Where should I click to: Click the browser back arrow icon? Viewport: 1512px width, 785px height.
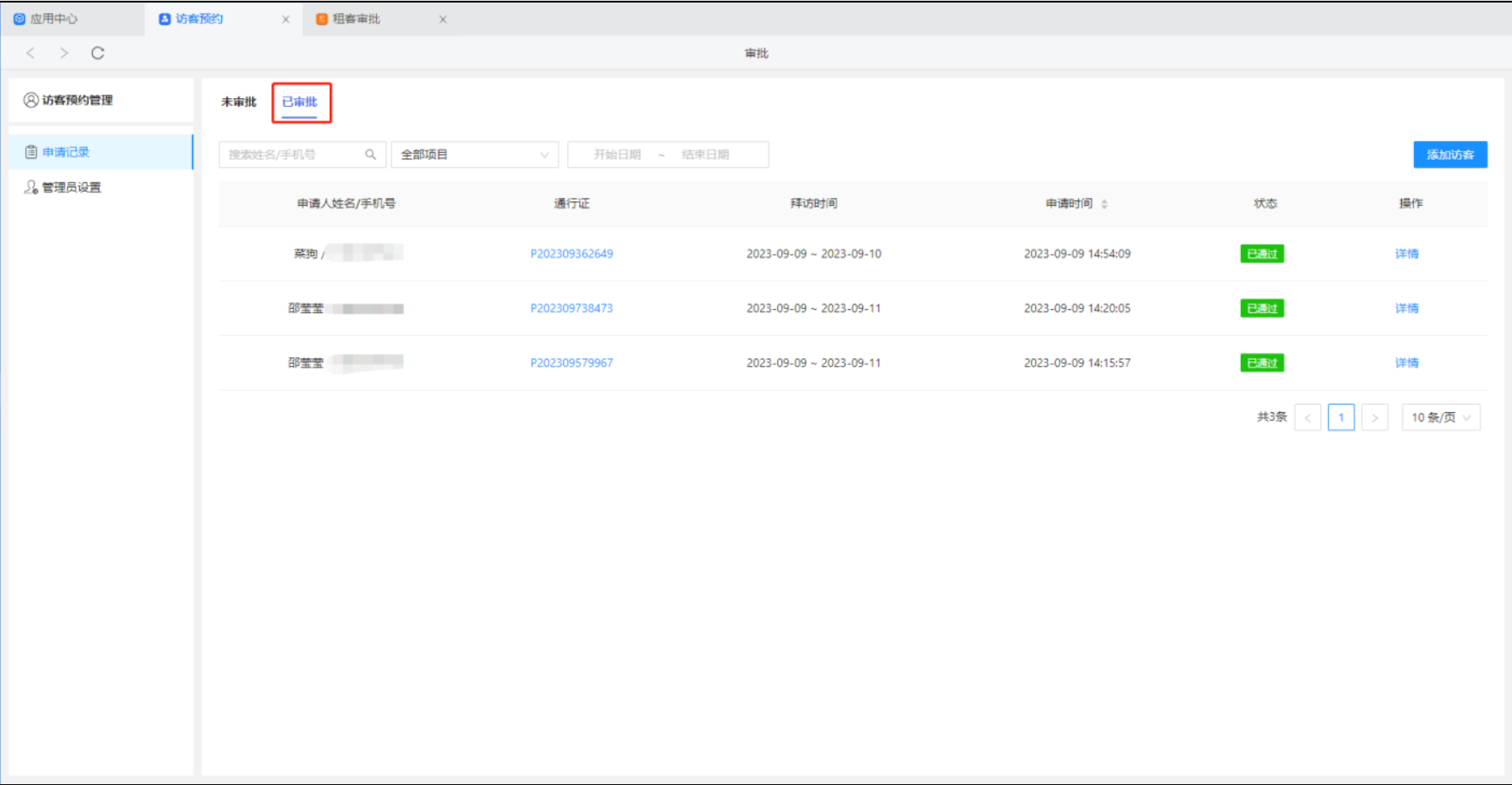(31, 53)
